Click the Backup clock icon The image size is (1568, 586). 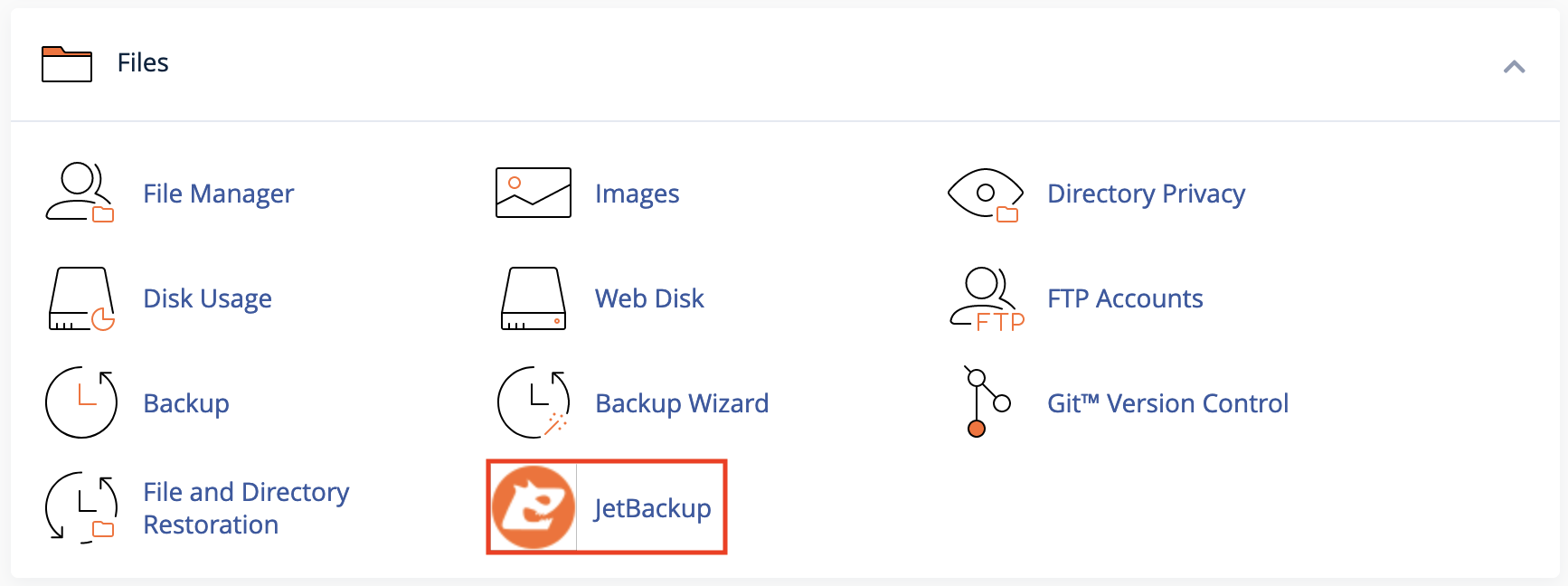[x=81, y=402]
